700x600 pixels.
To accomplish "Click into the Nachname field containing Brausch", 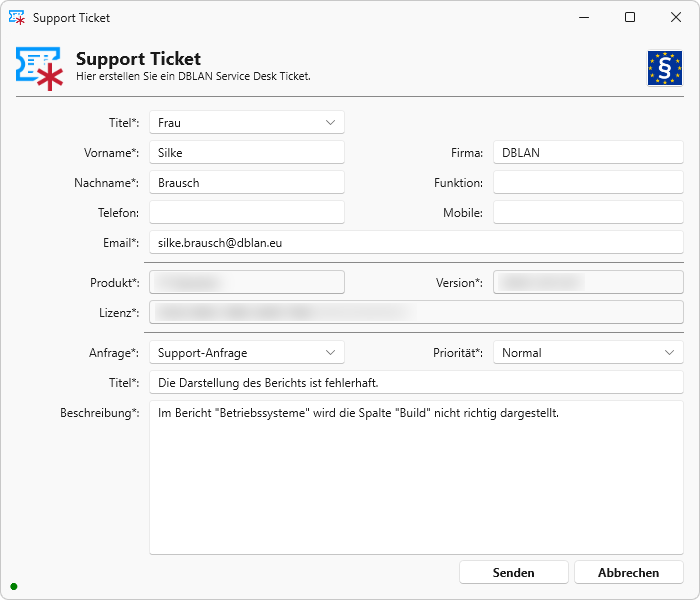I will (247, 182).
